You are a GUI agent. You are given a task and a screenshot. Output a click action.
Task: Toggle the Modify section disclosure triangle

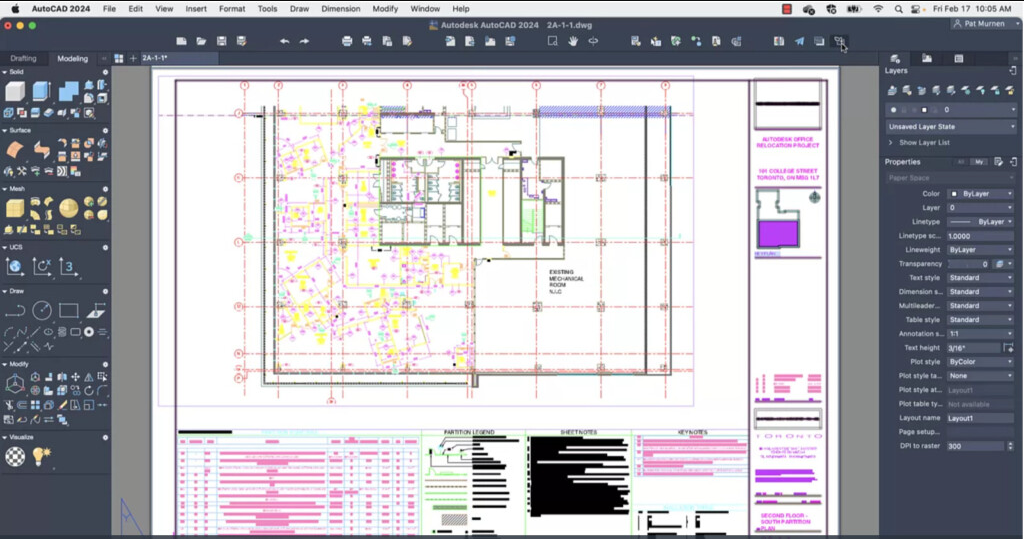click(5, 364)
